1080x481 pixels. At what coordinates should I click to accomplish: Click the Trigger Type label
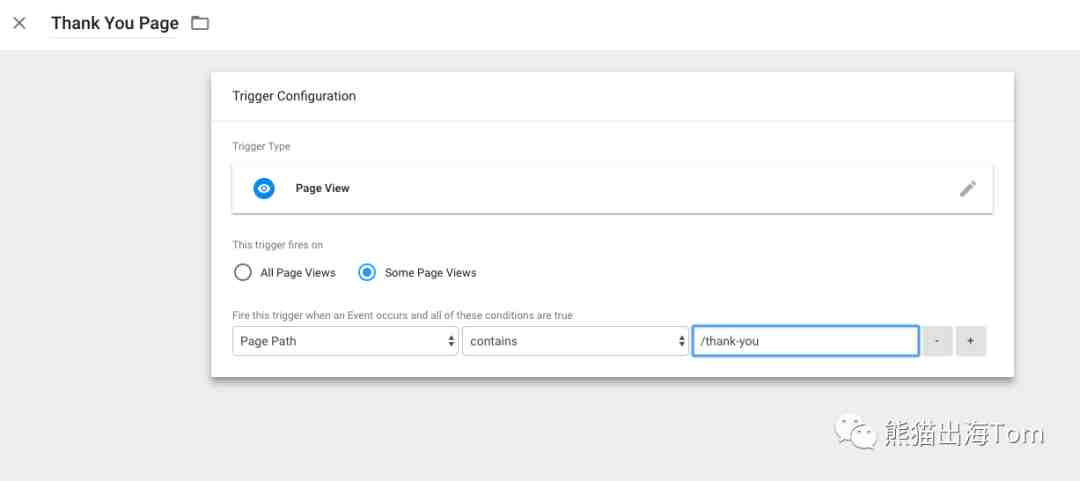[x=261, y=147]
